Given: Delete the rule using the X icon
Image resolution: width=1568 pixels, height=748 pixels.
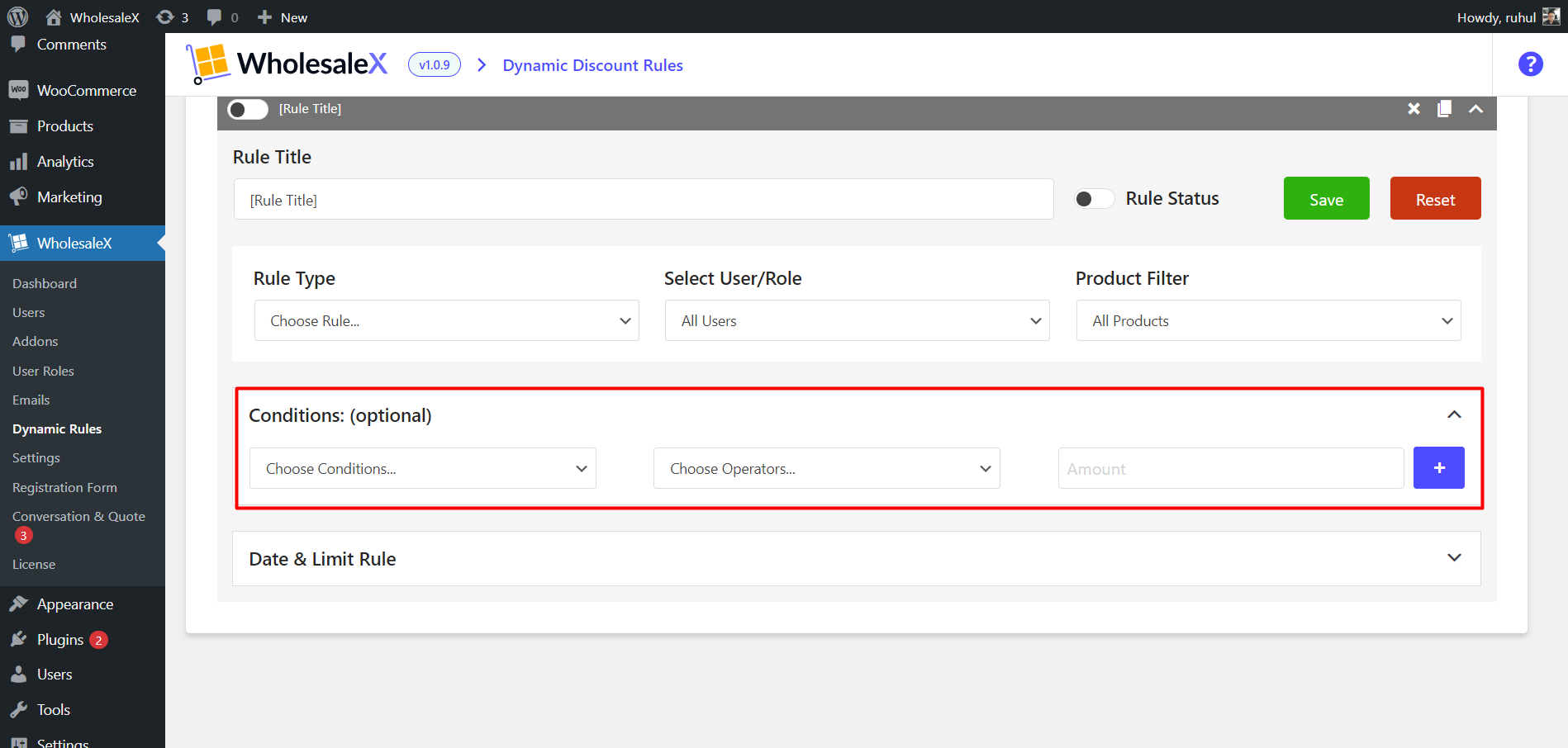Looking at the screenshot, I should (1414, 109).
